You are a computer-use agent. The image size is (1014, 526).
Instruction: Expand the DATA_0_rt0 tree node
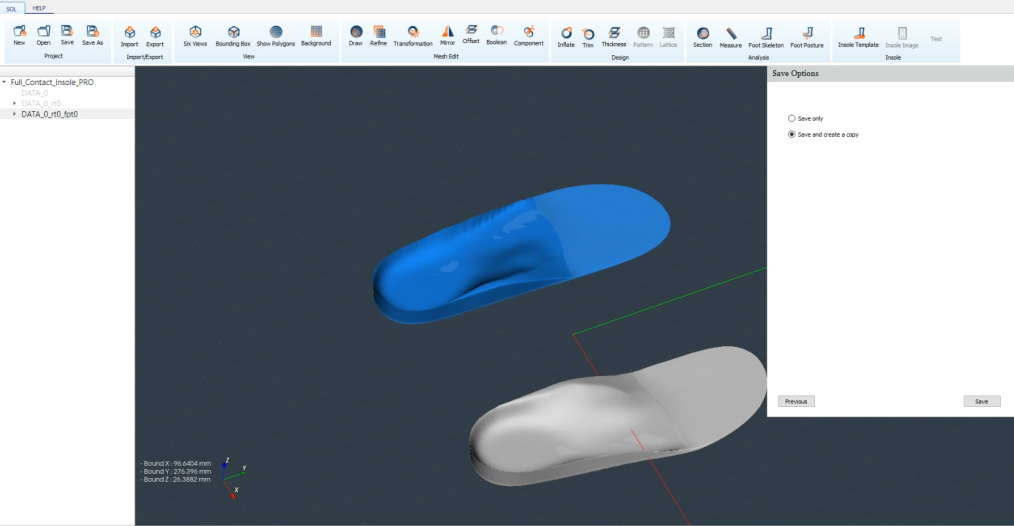coord(14,103)
